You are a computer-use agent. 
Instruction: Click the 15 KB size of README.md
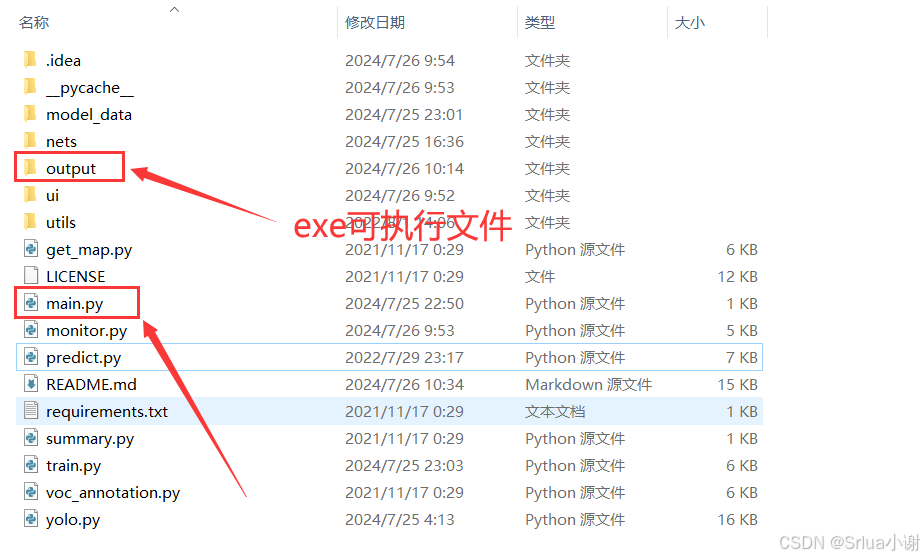[737, 385]
